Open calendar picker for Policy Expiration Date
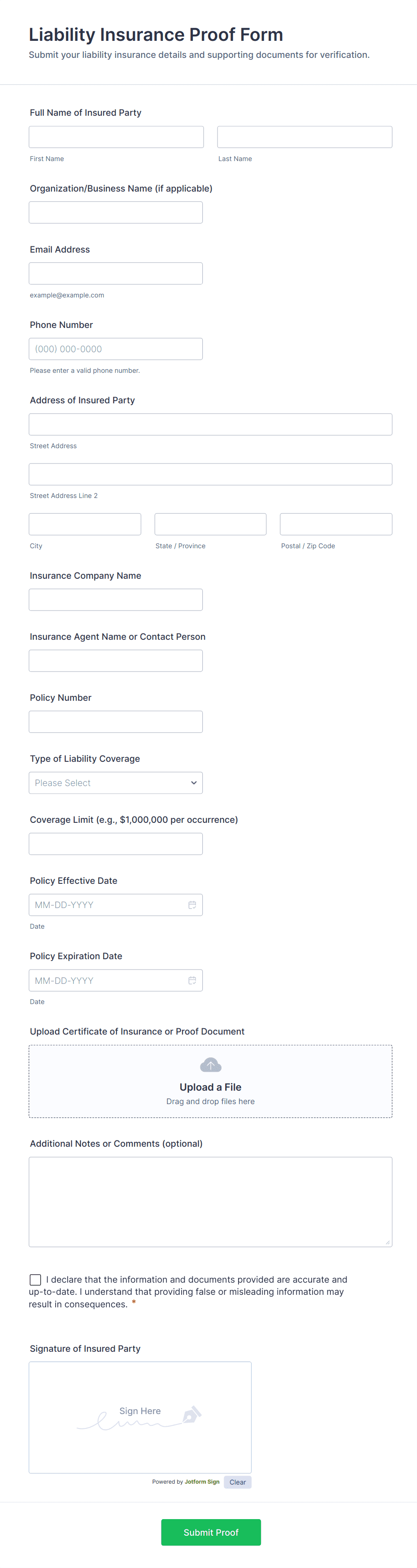417x1568 pixels. pos(192,980)
